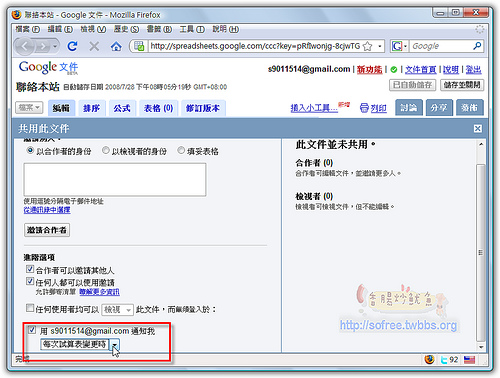The width and height of the screenshot is (500, 378).
Task: Click the printer icon next to 列印
Action: pos(364,108)
